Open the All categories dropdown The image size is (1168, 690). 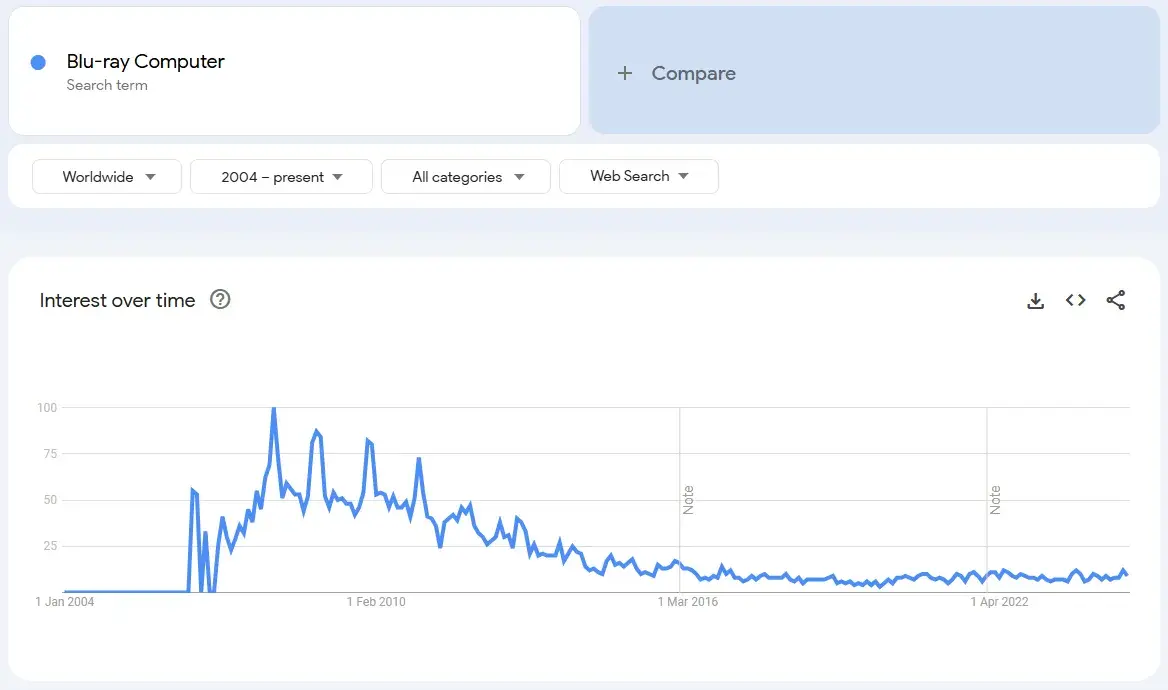(x=466, y=177)
